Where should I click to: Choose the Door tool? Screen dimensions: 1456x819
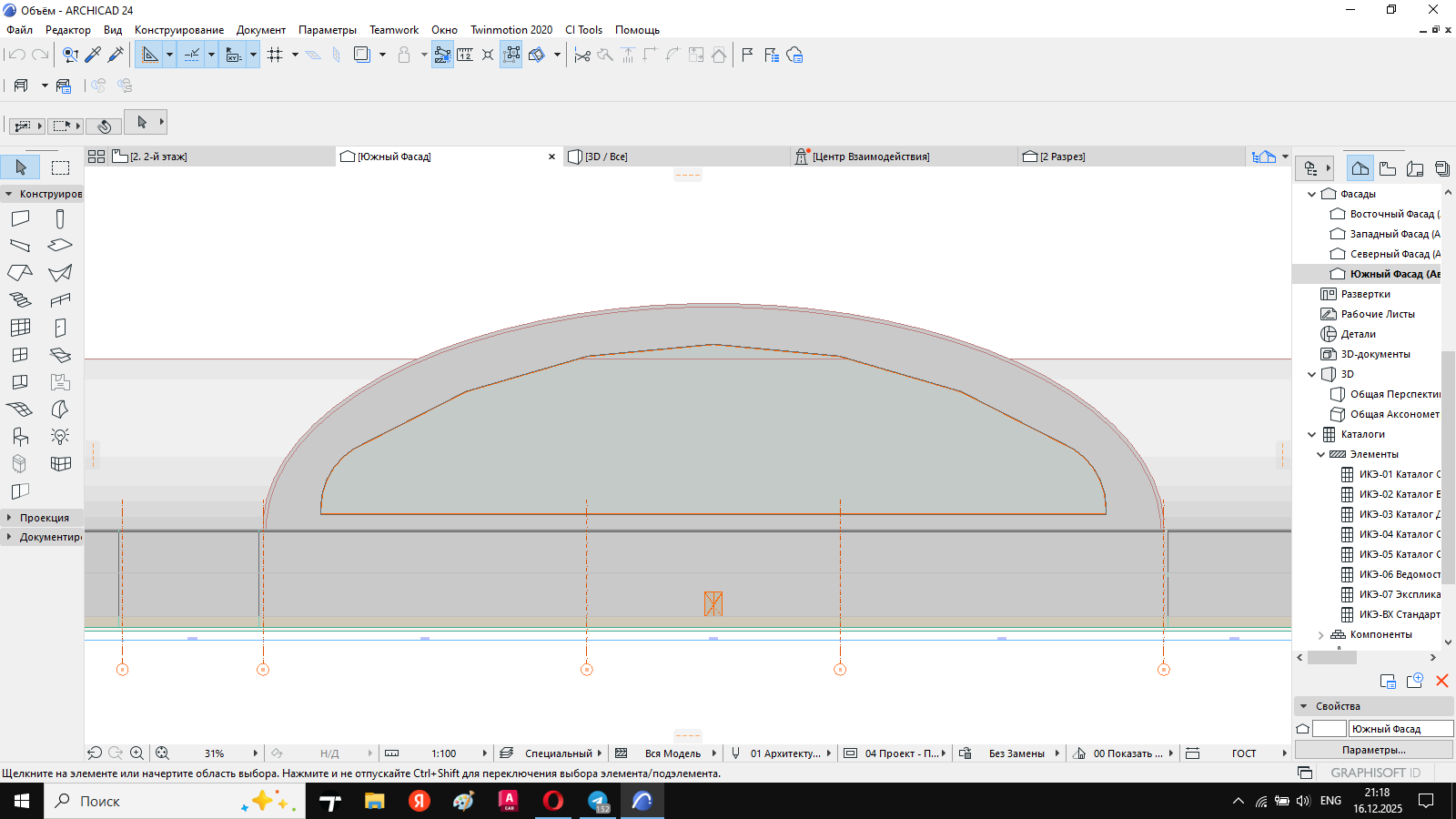[60, 328]
